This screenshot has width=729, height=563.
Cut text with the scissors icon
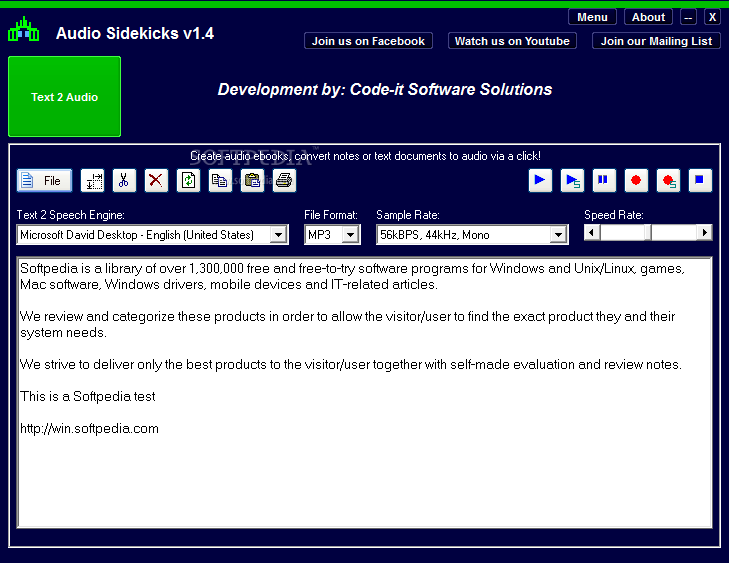[124, 180]
